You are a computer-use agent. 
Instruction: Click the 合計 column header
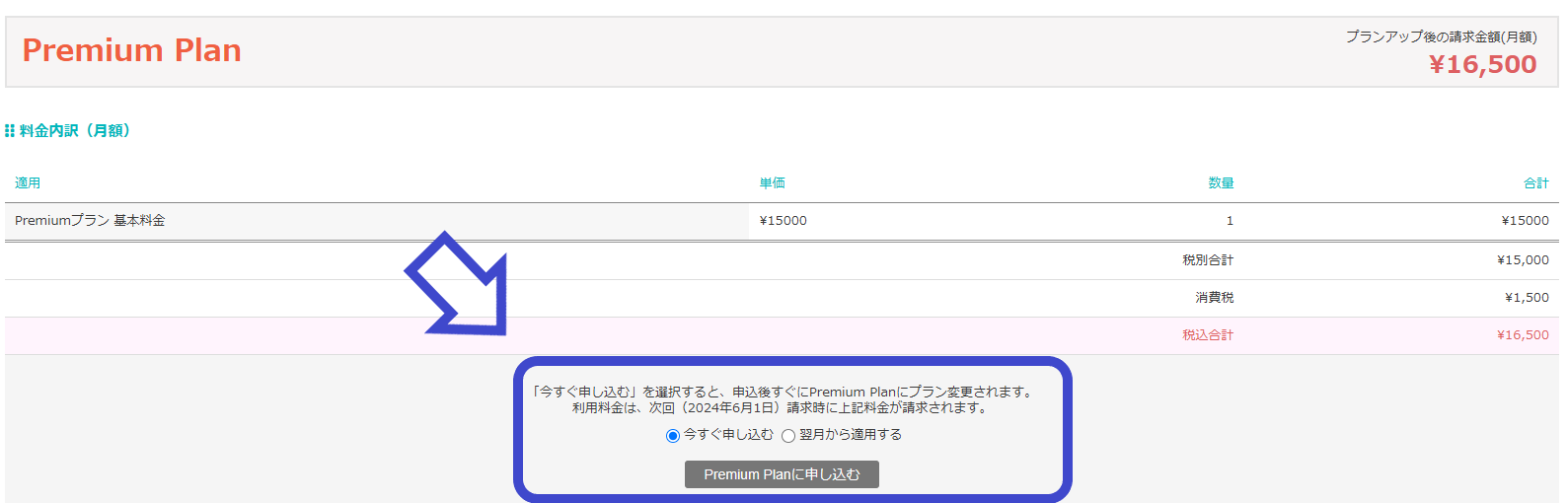tap(1536, 182)
